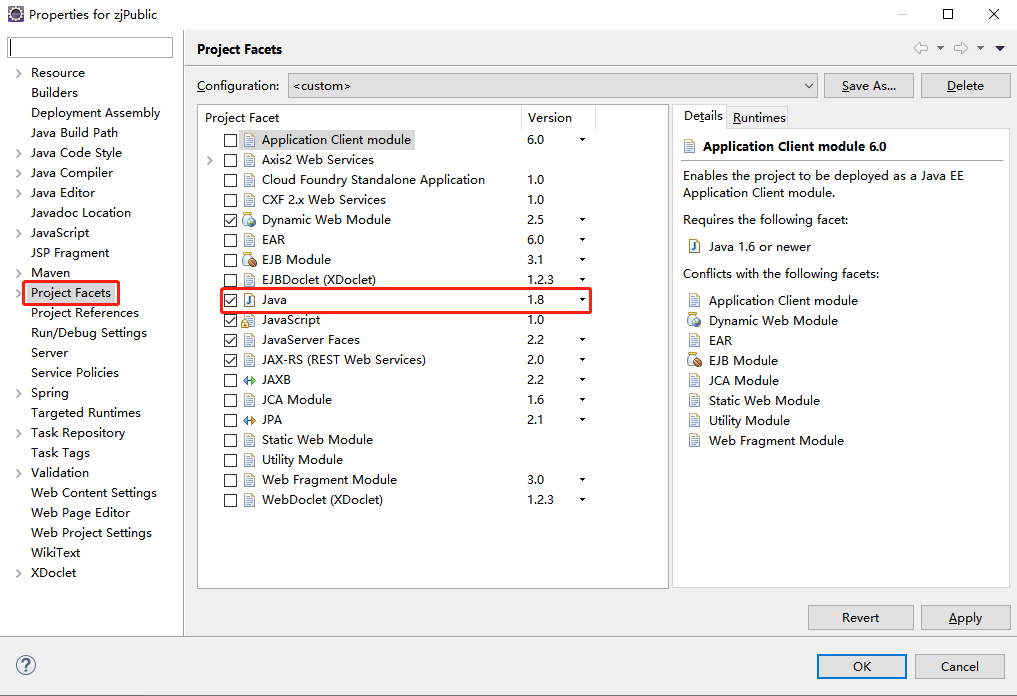This screenshot has height=696, width=1017.
Task: Open the Java version 1.8 dropdown
Action: pyautogui.click(x=581, y=299)
